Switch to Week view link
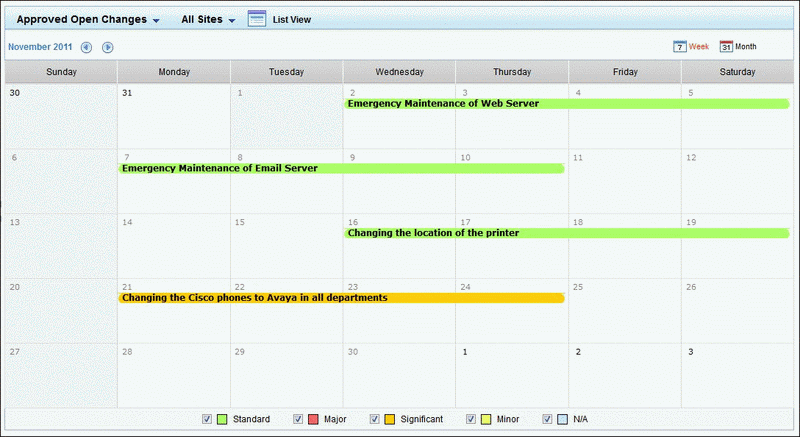The width and height of the screenshot is (800, 437). click(x=698, y=46)
